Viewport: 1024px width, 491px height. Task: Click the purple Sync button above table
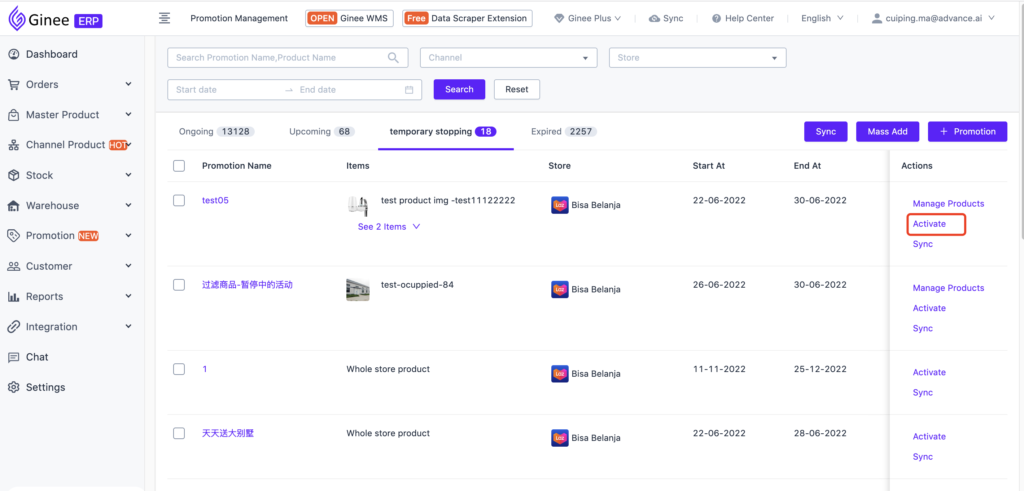(825, 131)
